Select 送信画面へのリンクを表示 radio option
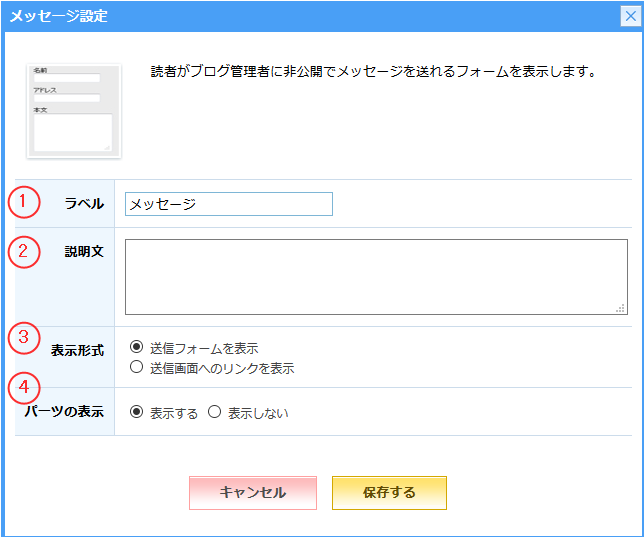 [x=137, y=368]
